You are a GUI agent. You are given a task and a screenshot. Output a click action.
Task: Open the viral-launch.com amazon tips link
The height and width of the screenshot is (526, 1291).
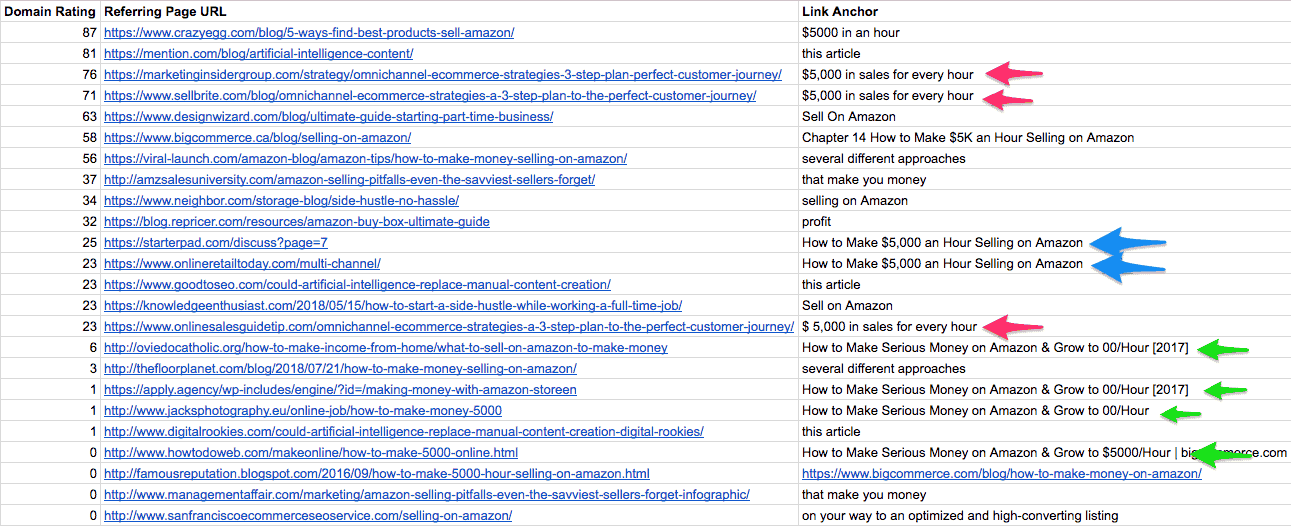point(365,158)
